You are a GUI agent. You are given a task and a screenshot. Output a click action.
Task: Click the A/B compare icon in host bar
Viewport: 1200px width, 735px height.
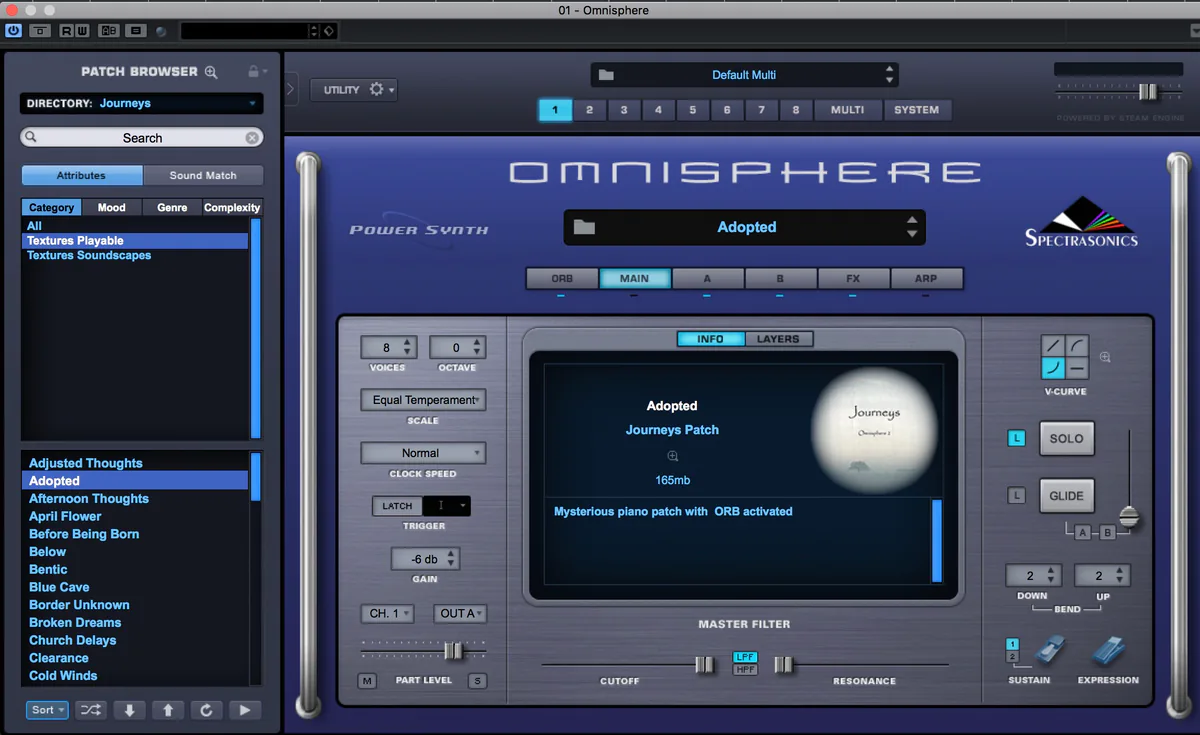click(x=108, y=31)
